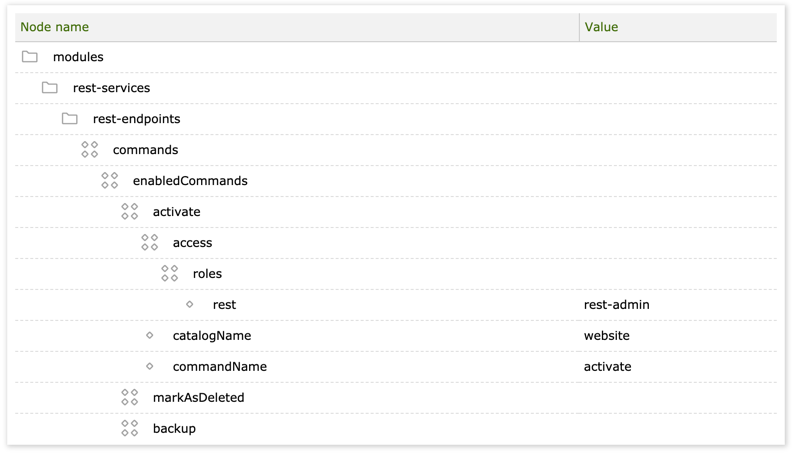
Task: Click the rest-admin value cell
Action: (616, 305)
